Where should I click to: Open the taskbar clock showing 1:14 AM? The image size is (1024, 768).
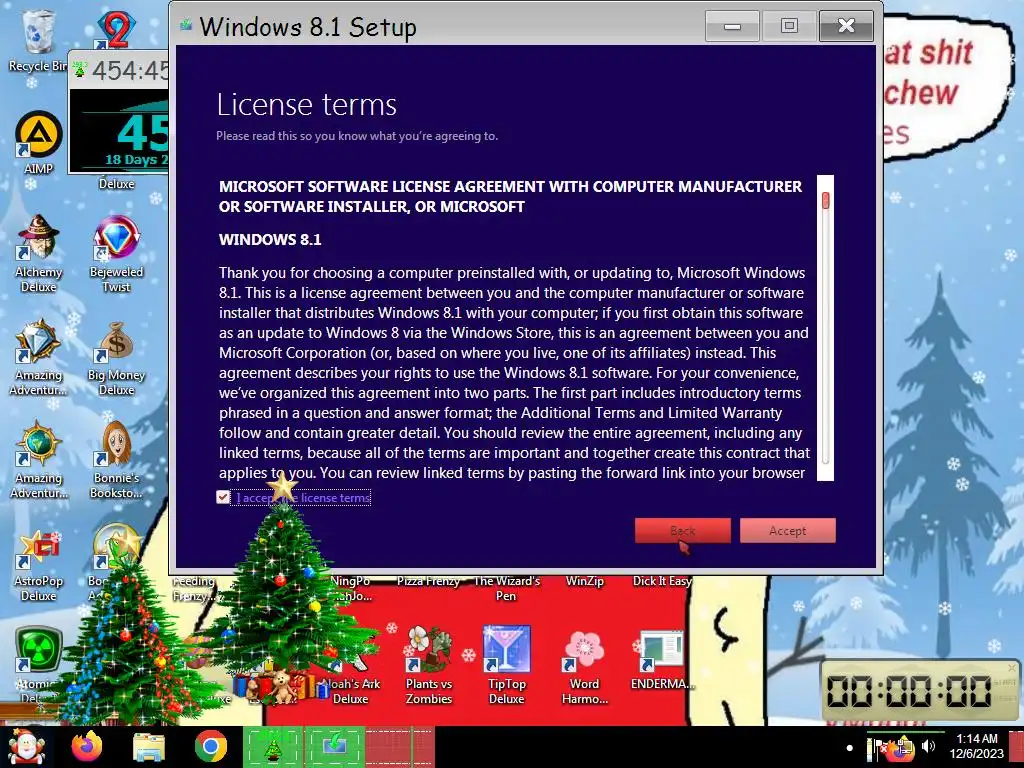point(976,746)
